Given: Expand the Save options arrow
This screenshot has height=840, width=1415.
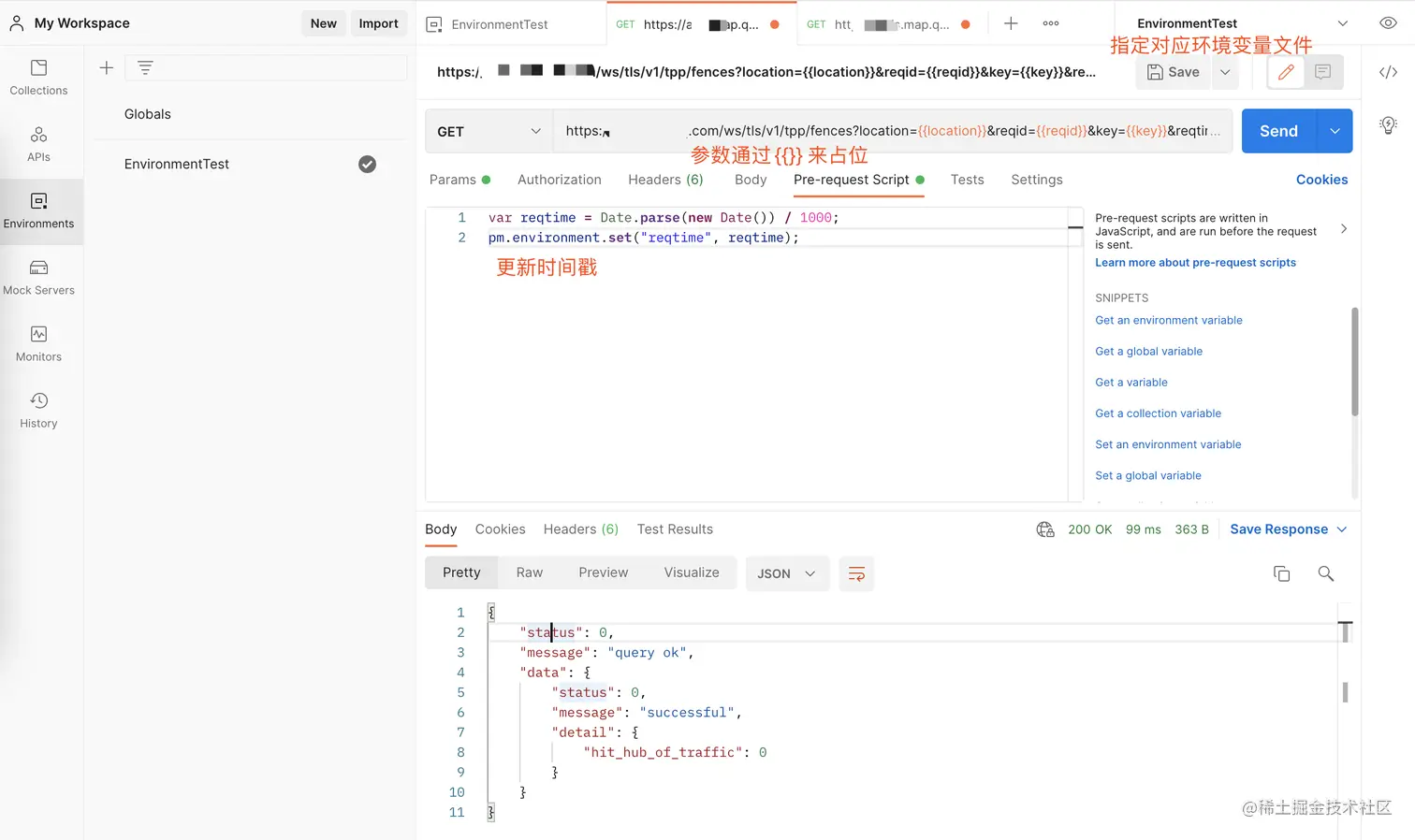Looking at the screenshot, I should pos(1225,72).
